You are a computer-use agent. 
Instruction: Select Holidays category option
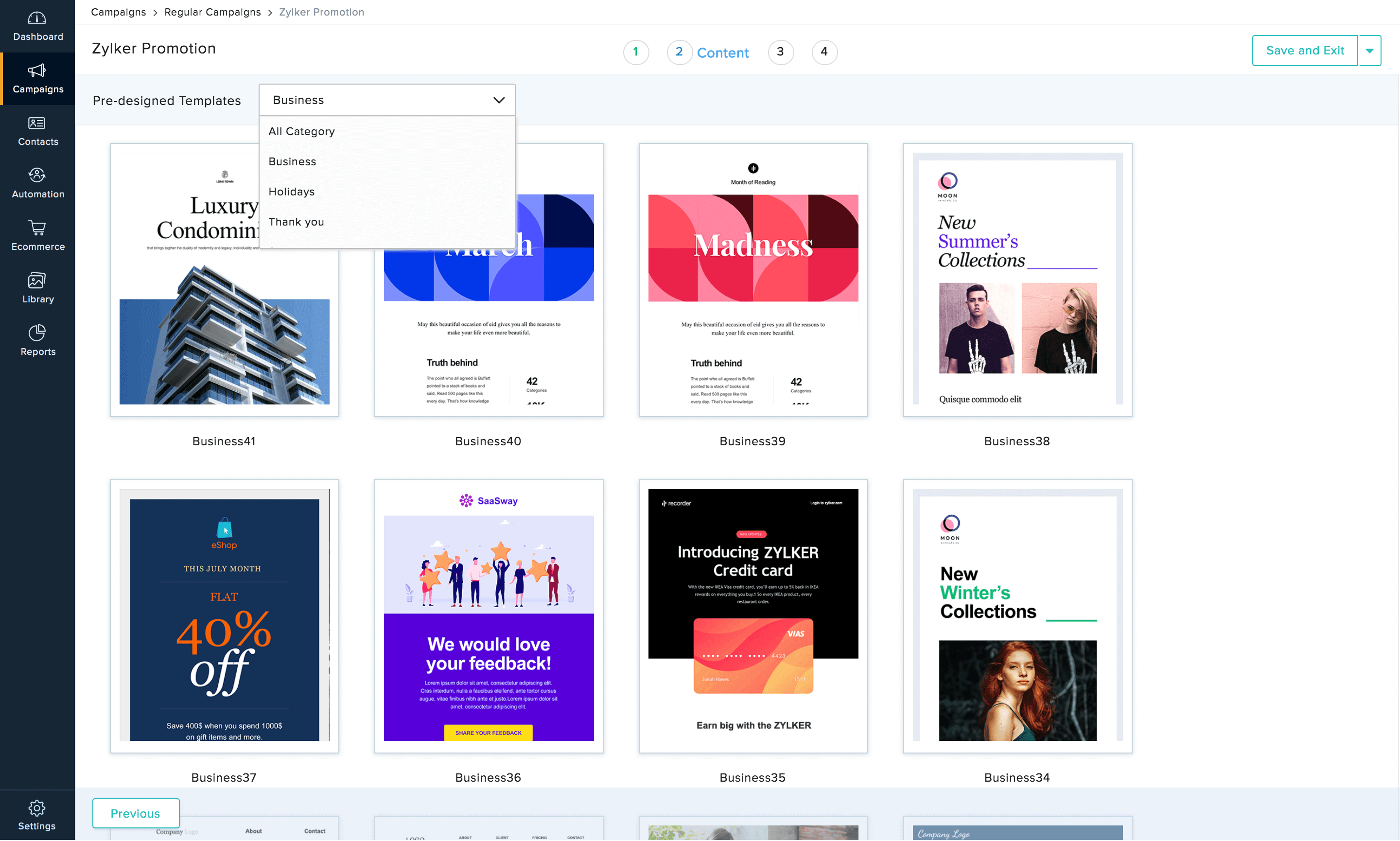[x=291, y=192]
